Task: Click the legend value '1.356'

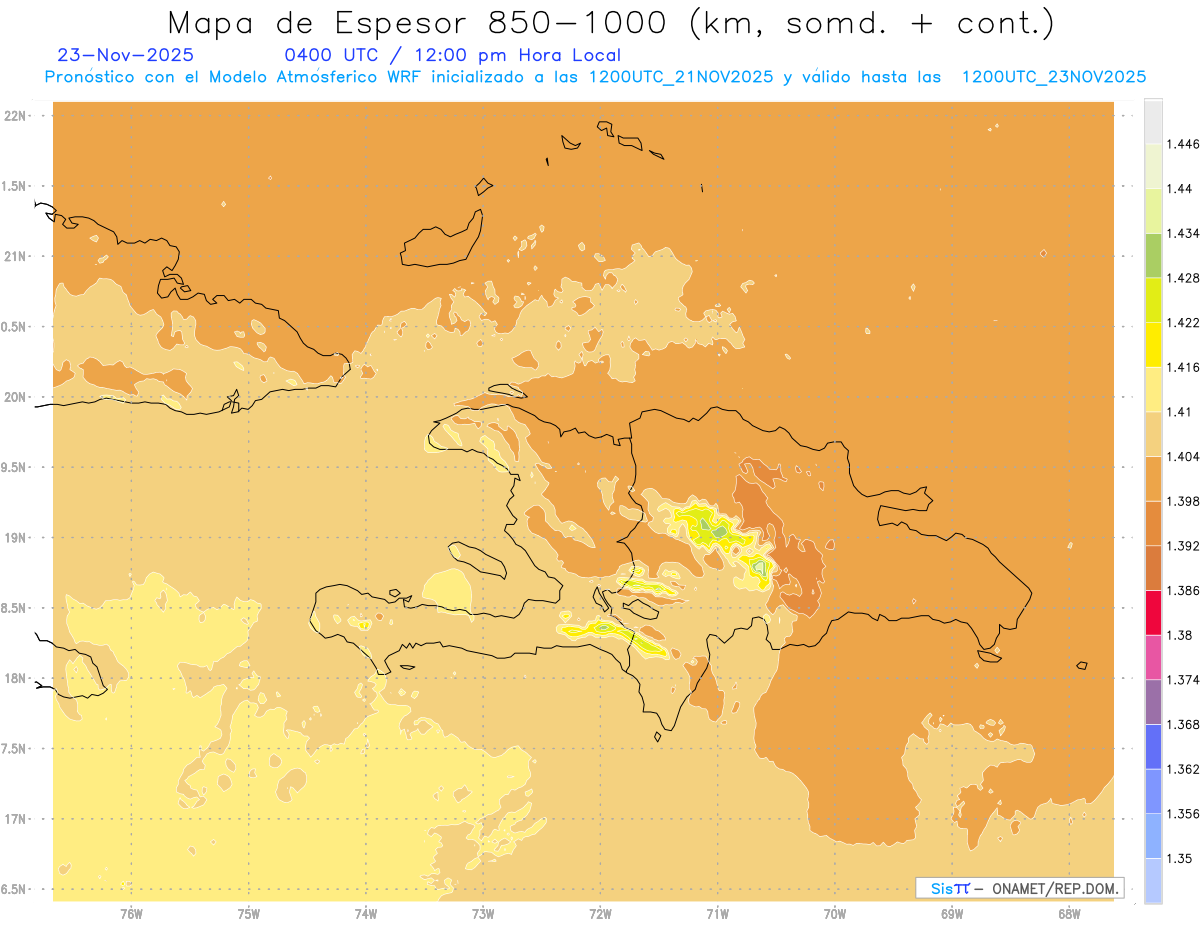Action: [1184, 813]
